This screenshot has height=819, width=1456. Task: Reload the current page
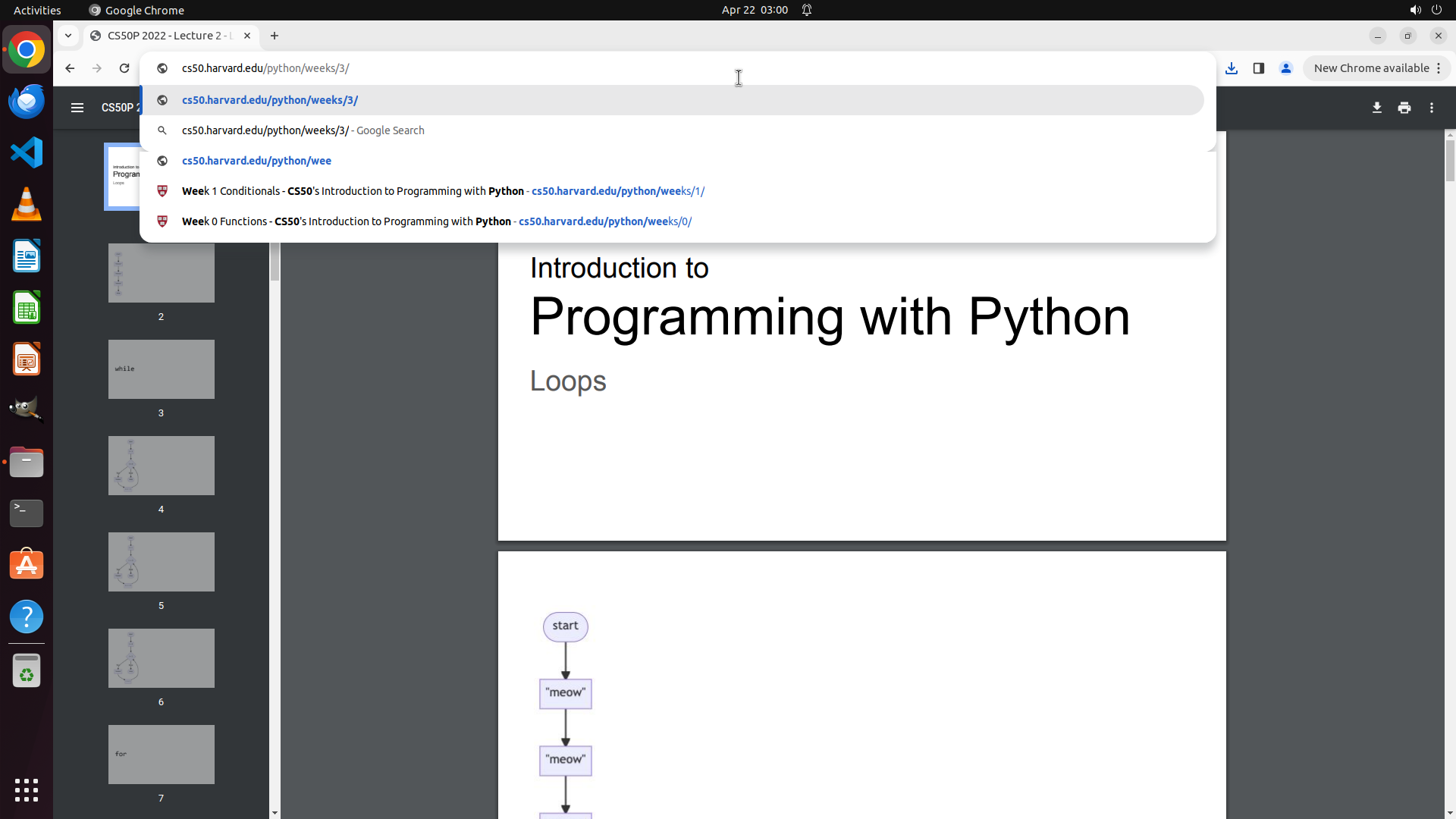[124, 68]
